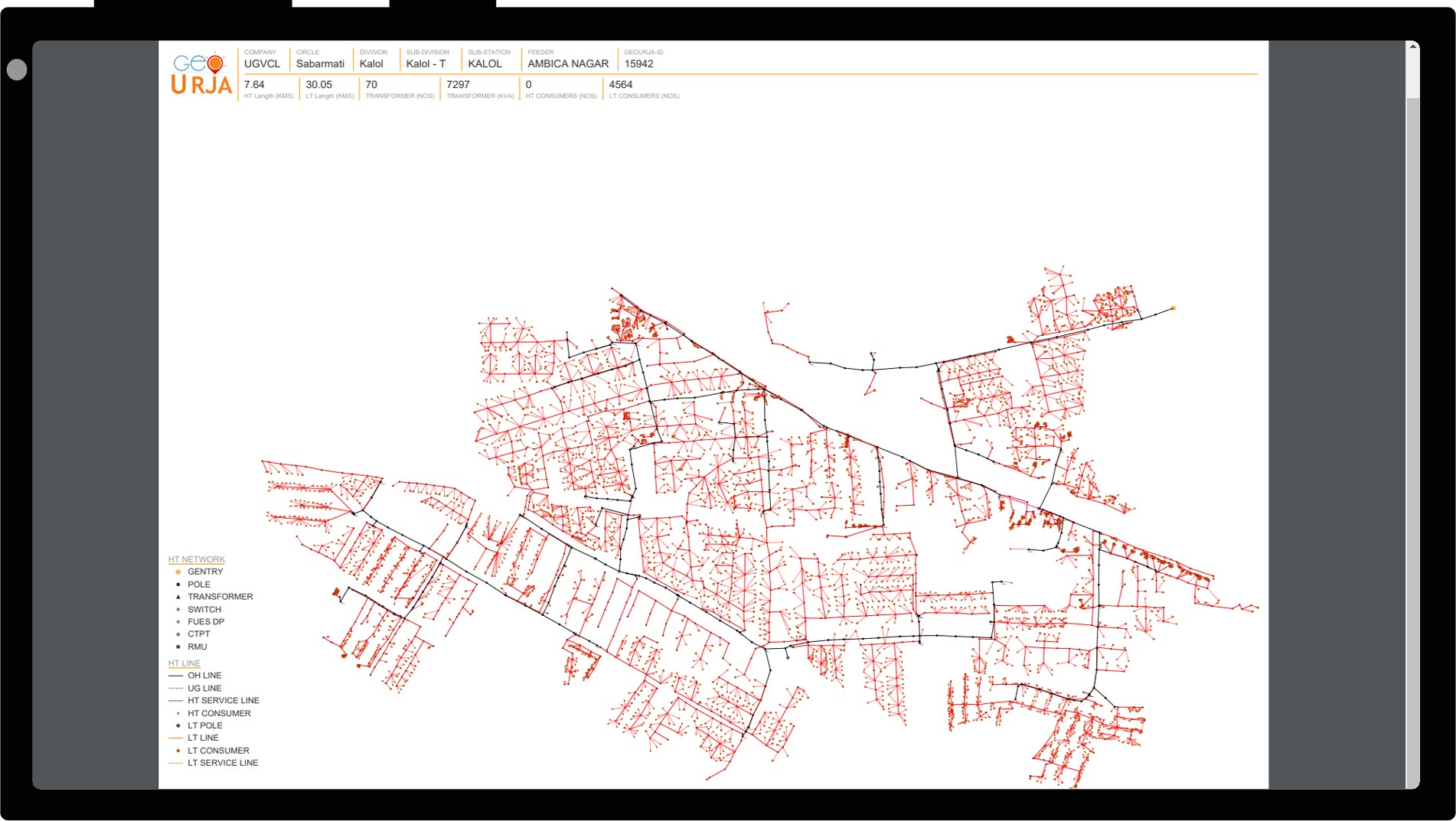The image size is (1456, 821).
Task: Click the GeoUrja-ID value 15942
Action: 638,64
